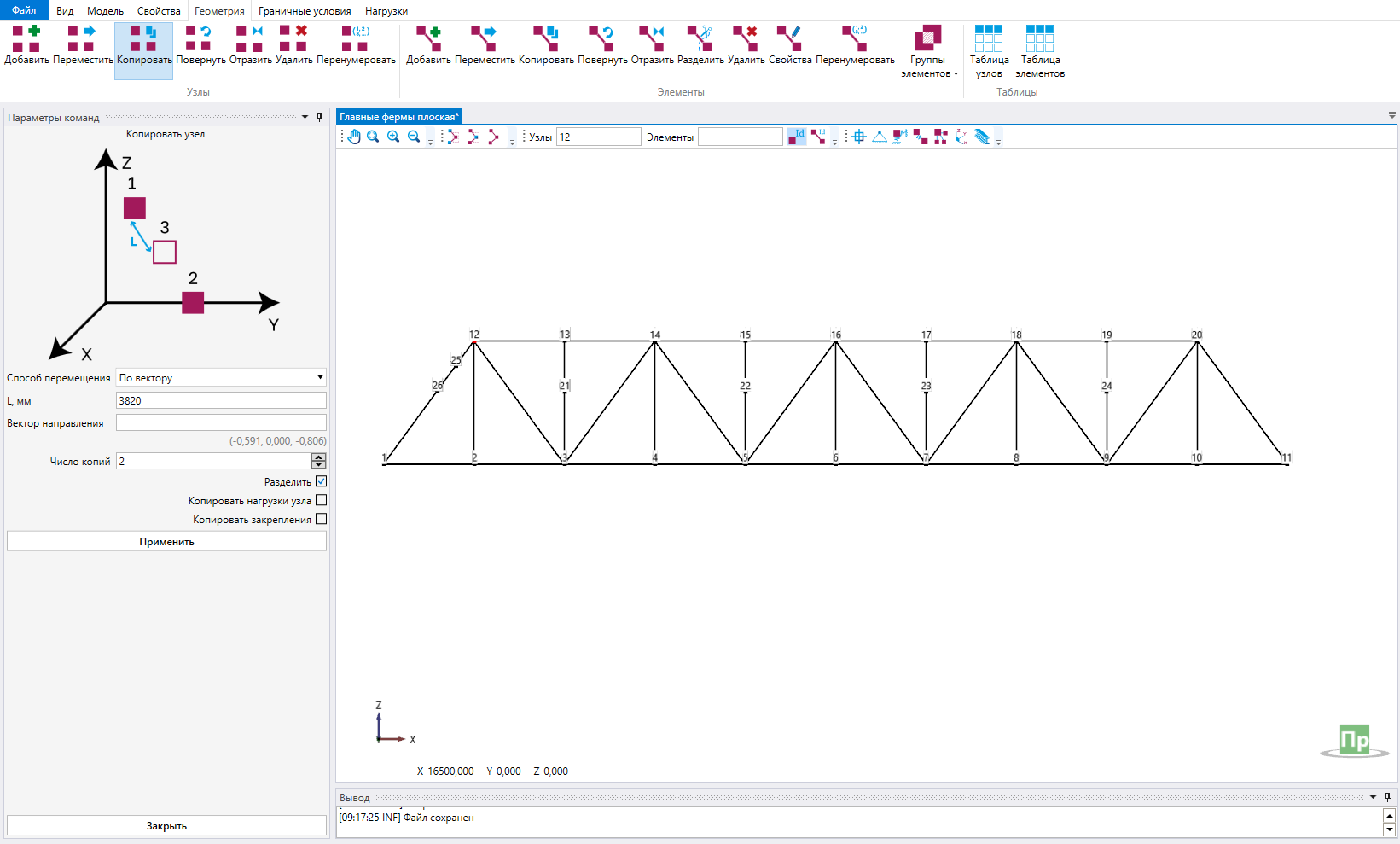Screen dimensions: 1400x844
Task: Open the Element groups dropdown
Action: [928, 51]
